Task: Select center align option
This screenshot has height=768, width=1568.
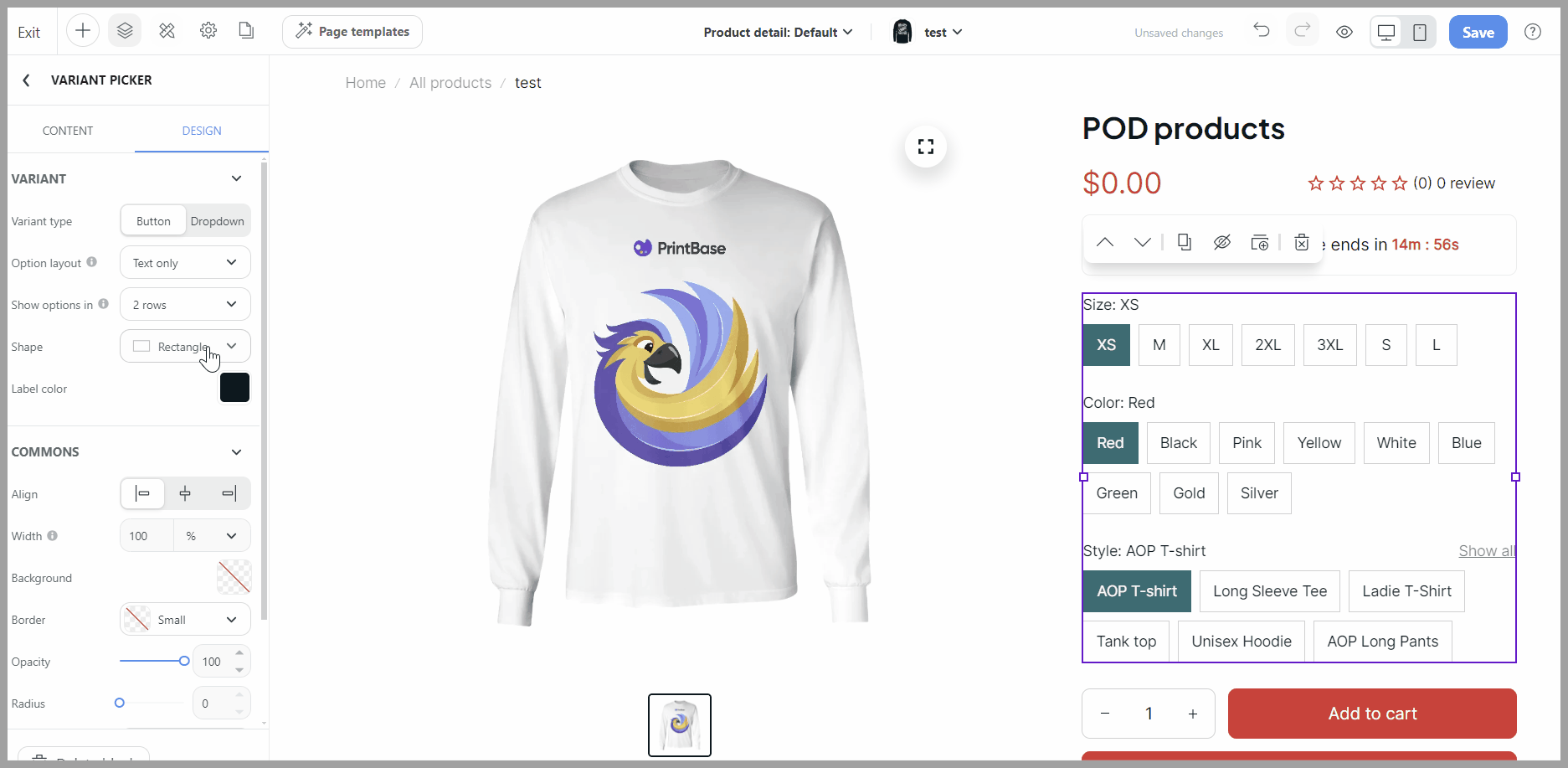Action: 185,494
